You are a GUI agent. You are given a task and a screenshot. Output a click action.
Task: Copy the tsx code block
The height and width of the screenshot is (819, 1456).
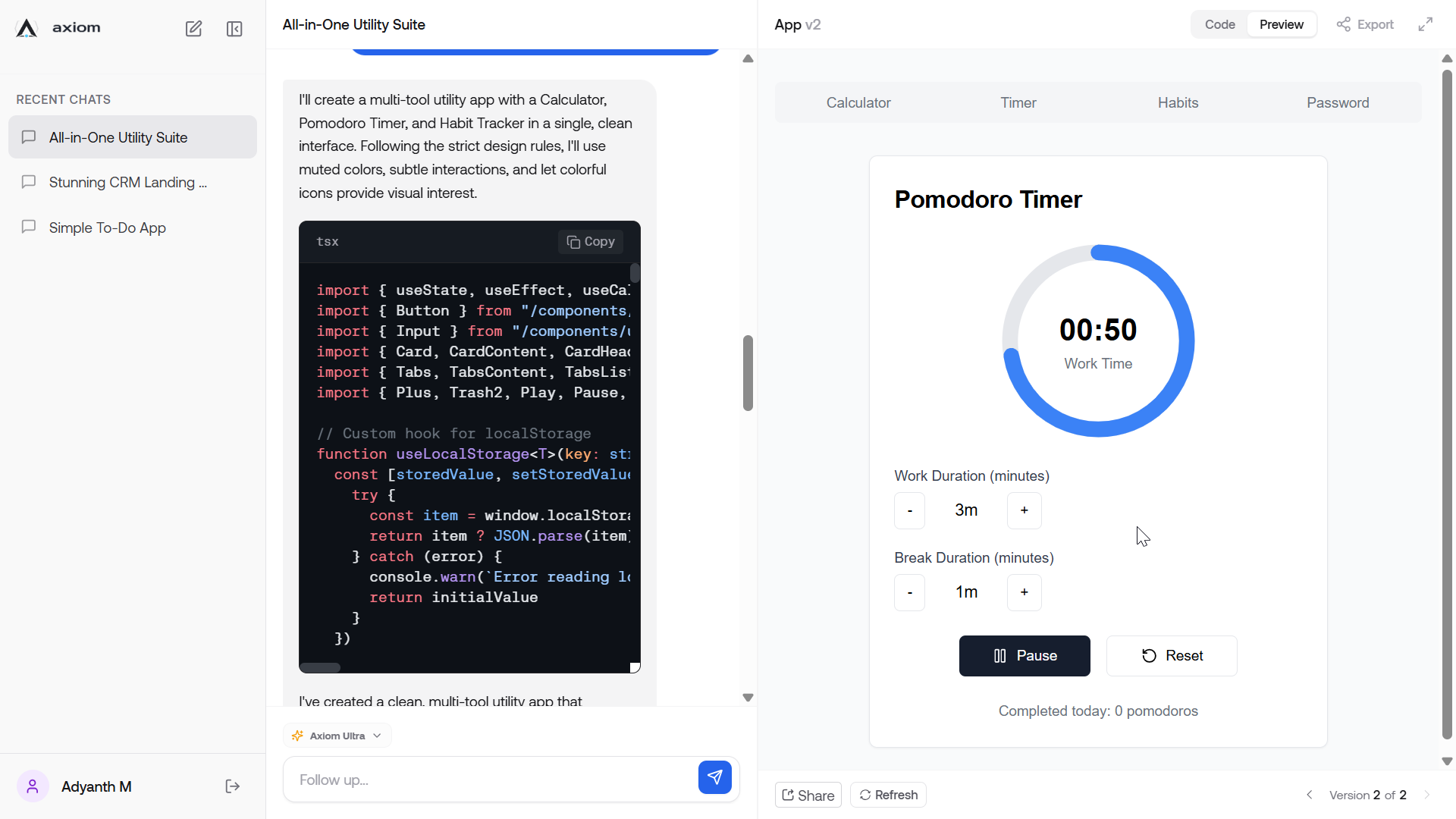tap(591, 241)
